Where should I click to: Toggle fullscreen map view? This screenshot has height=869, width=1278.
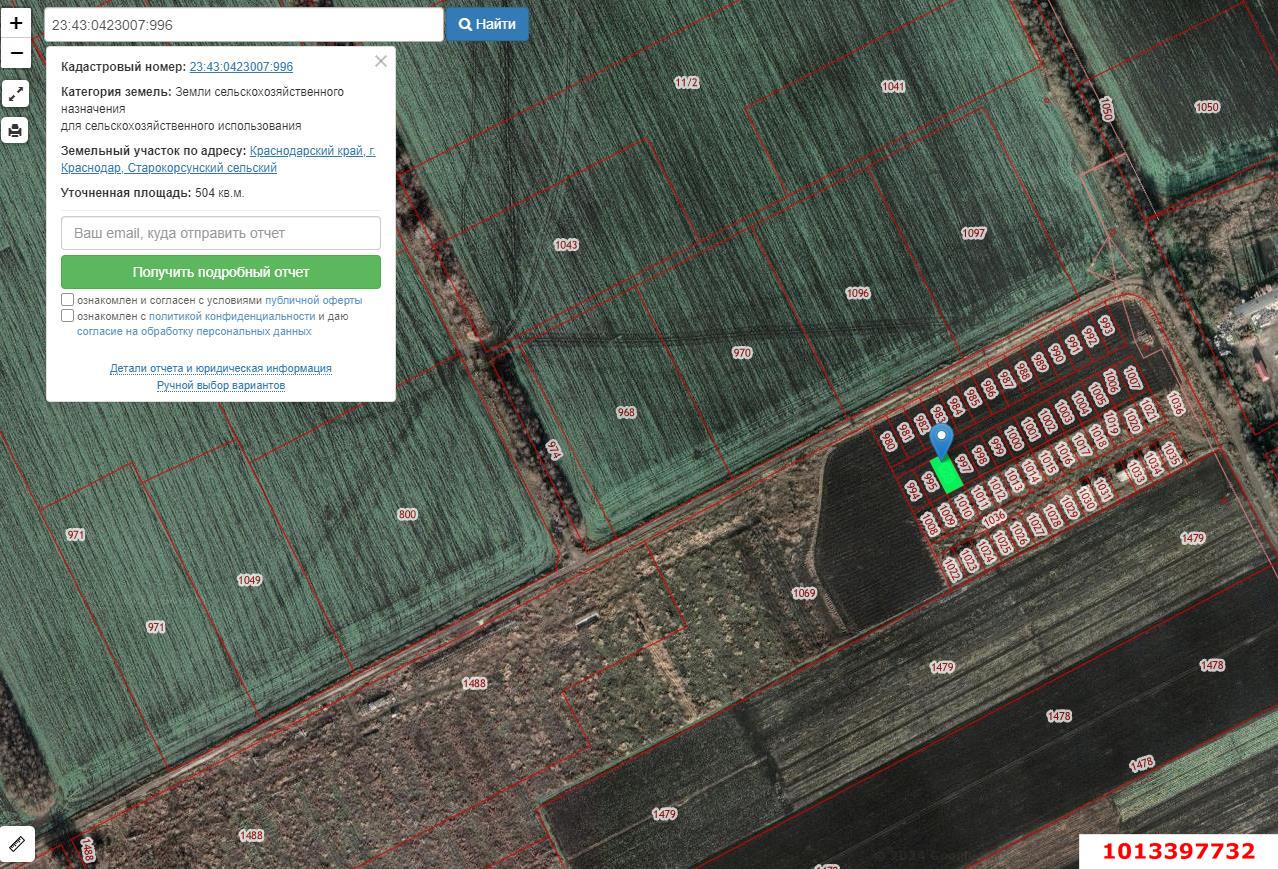[x=15, y=94]
